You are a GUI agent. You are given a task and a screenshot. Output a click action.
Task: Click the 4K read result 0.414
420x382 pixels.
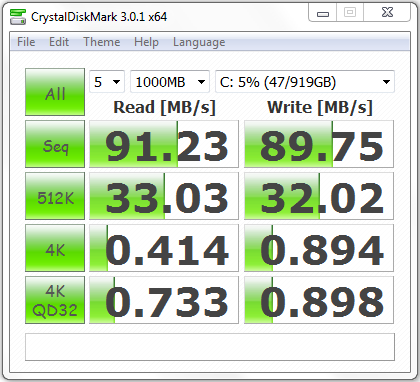tap(164, 248)
